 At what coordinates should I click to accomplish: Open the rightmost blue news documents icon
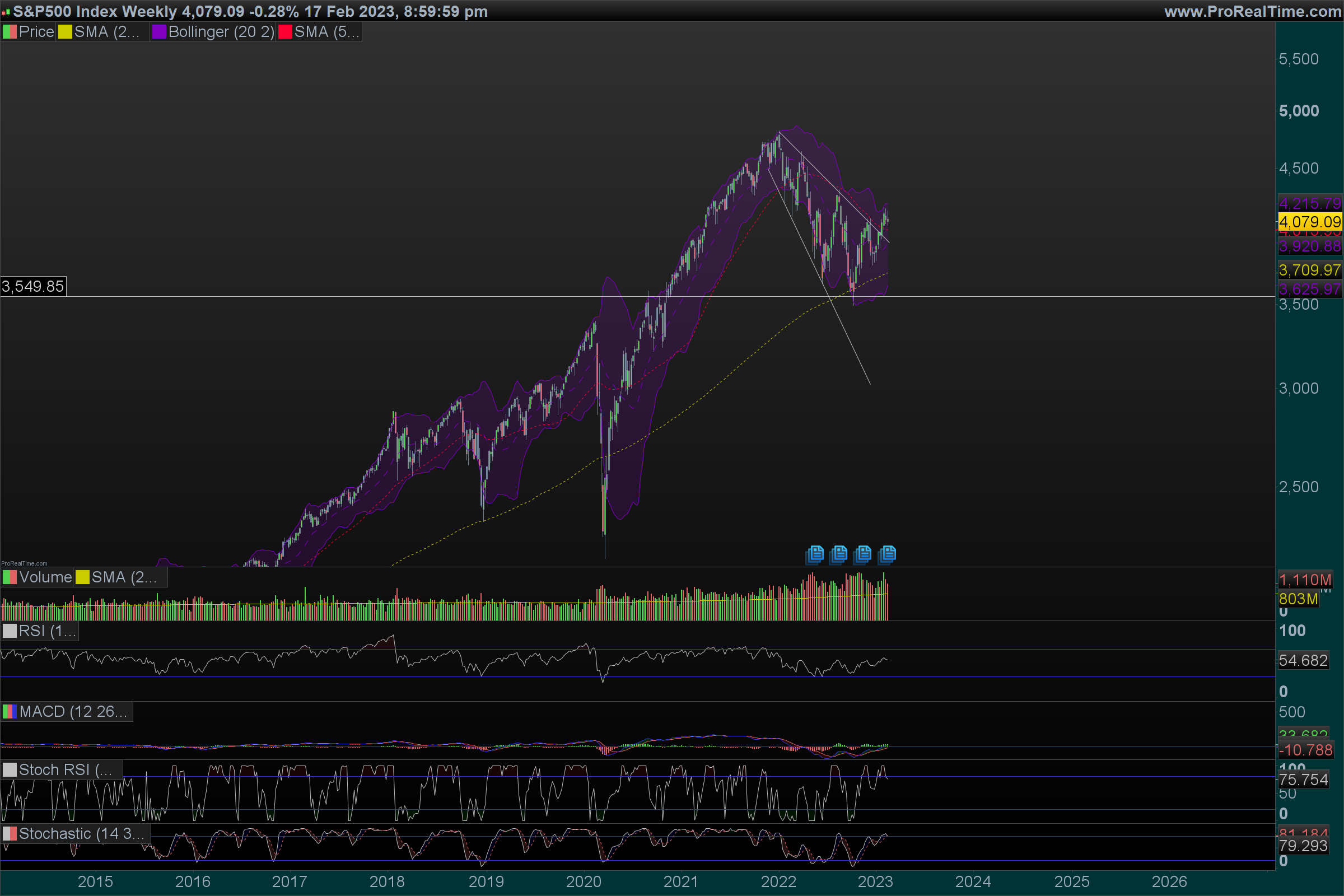(x=888, y=554)
